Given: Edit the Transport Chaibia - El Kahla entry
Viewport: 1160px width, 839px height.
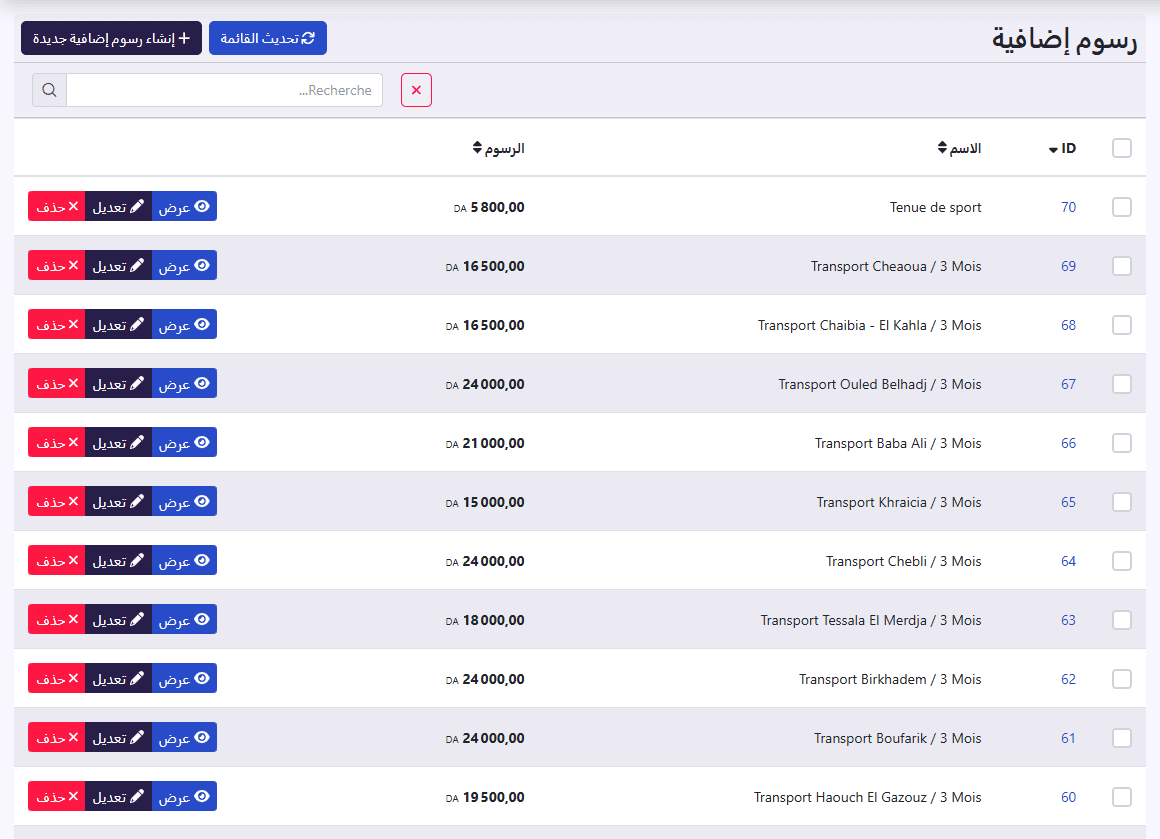Looking at the screenshot, I should pos(118,325).
